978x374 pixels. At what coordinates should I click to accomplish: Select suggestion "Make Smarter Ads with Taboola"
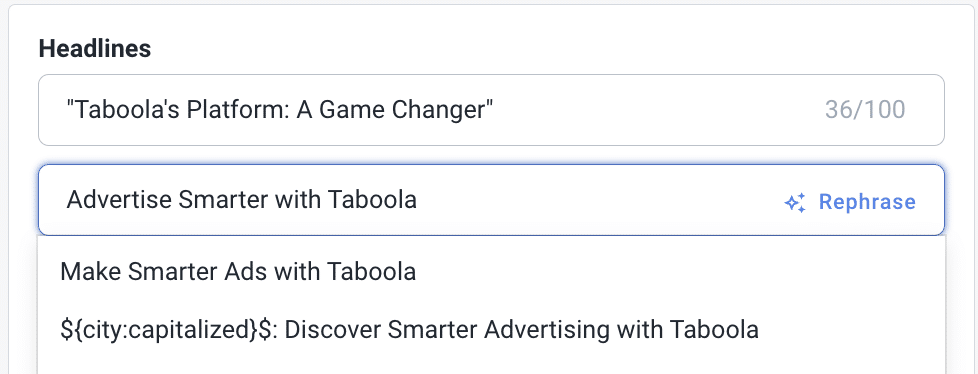(x=491, y=271)
